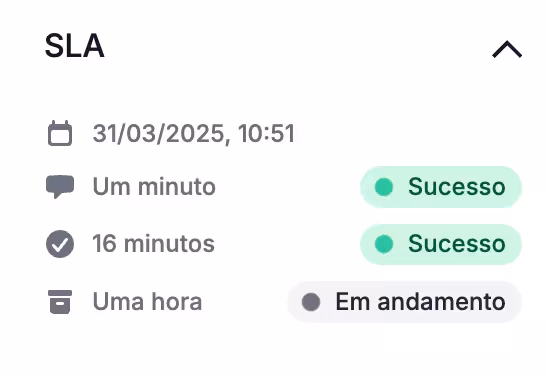Click the green dot in the Um minuto badge
This screenshot has width=548, height=374.
pyautogui.click(x=384, y=187)
